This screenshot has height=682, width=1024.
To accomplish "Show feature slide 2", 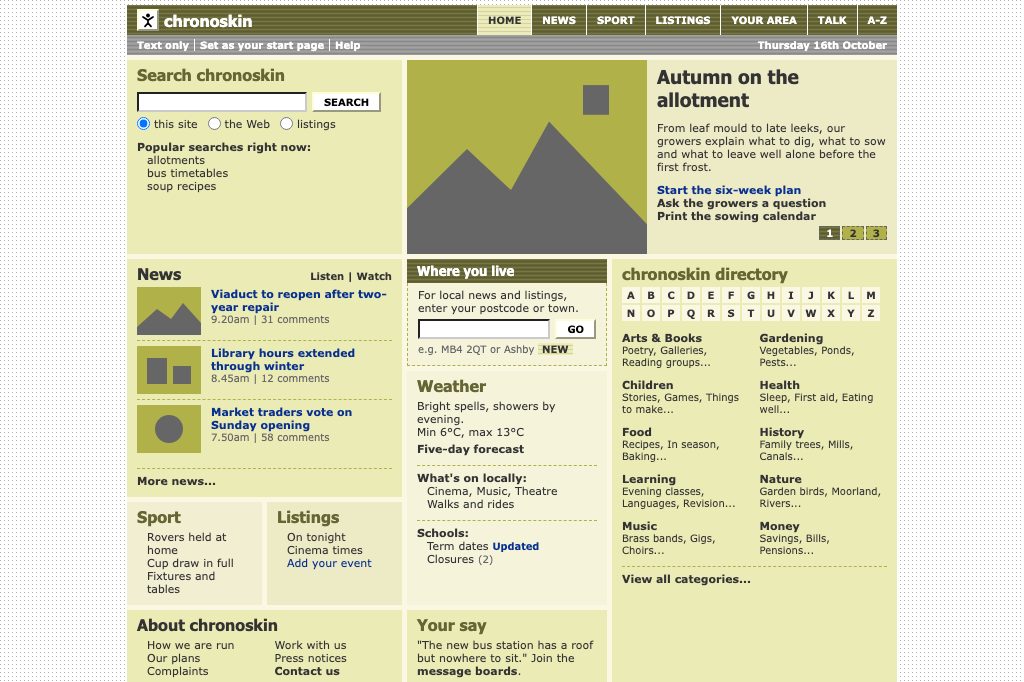I will pyautogui.click(x=853, y=233).
